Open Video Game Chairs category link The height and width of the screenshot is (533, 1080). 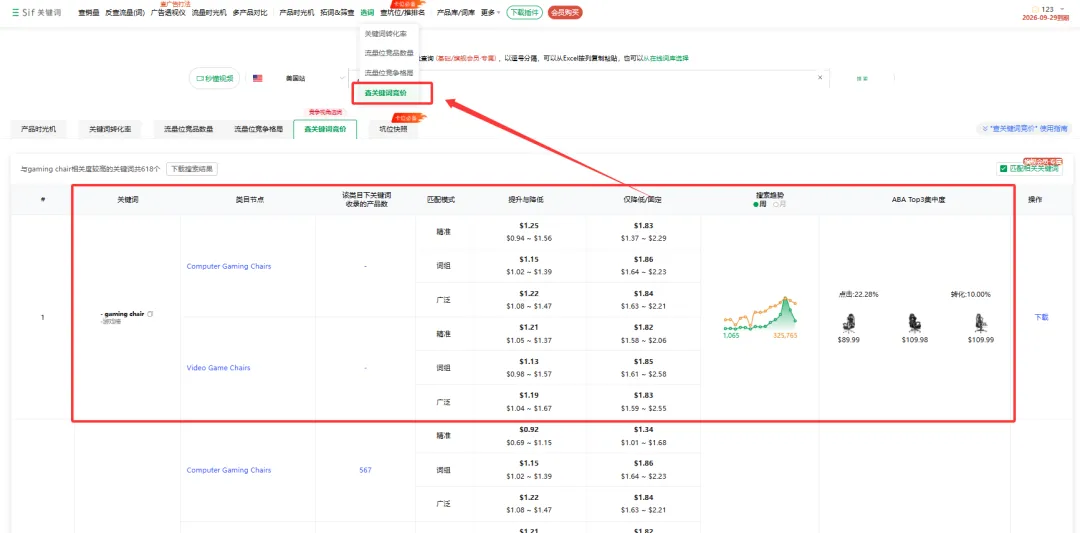(x=218, y=368)
